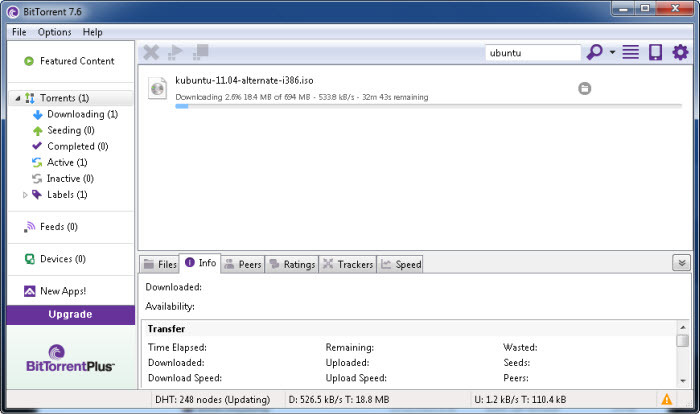The width and height of the screenshot is (700, 414).
Task: Switch to the Trackers tab
Action: coord(348,265)
